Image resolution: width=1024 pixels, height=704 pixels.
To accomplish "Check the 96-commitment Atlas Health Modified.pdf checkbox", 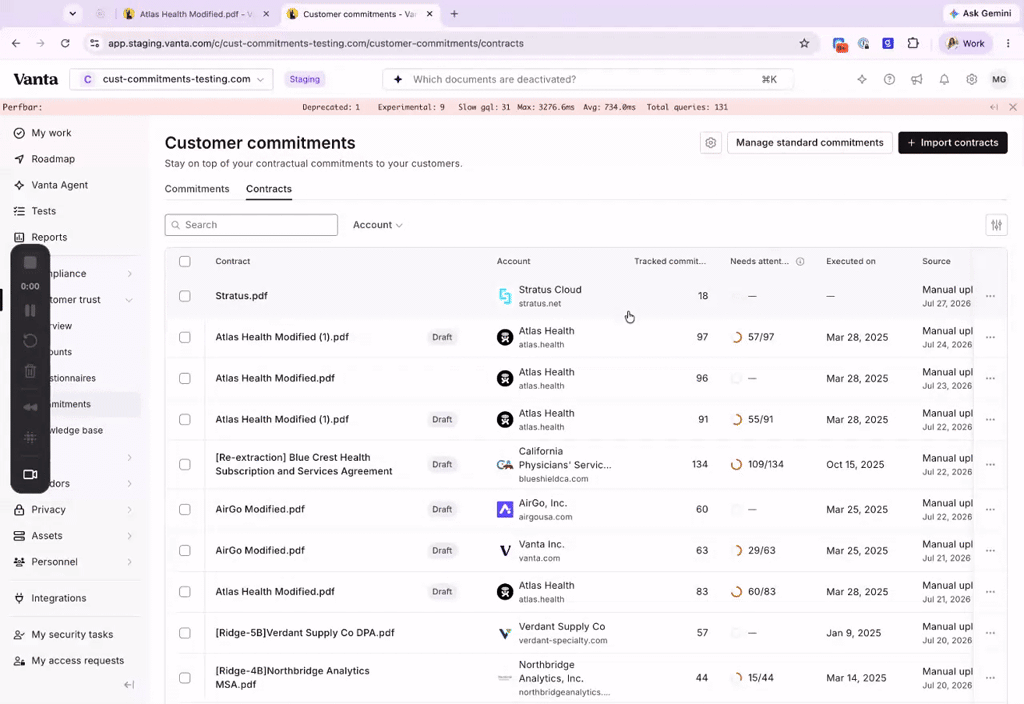I will 185,378.
